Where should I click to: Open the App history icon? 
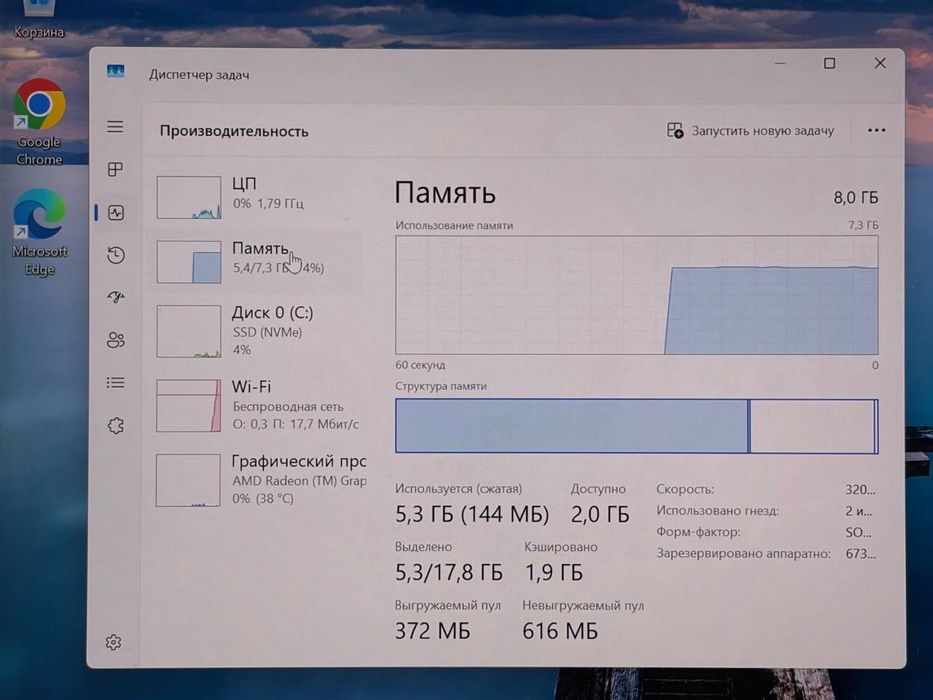pyautogui.click(x=115, y=255)
